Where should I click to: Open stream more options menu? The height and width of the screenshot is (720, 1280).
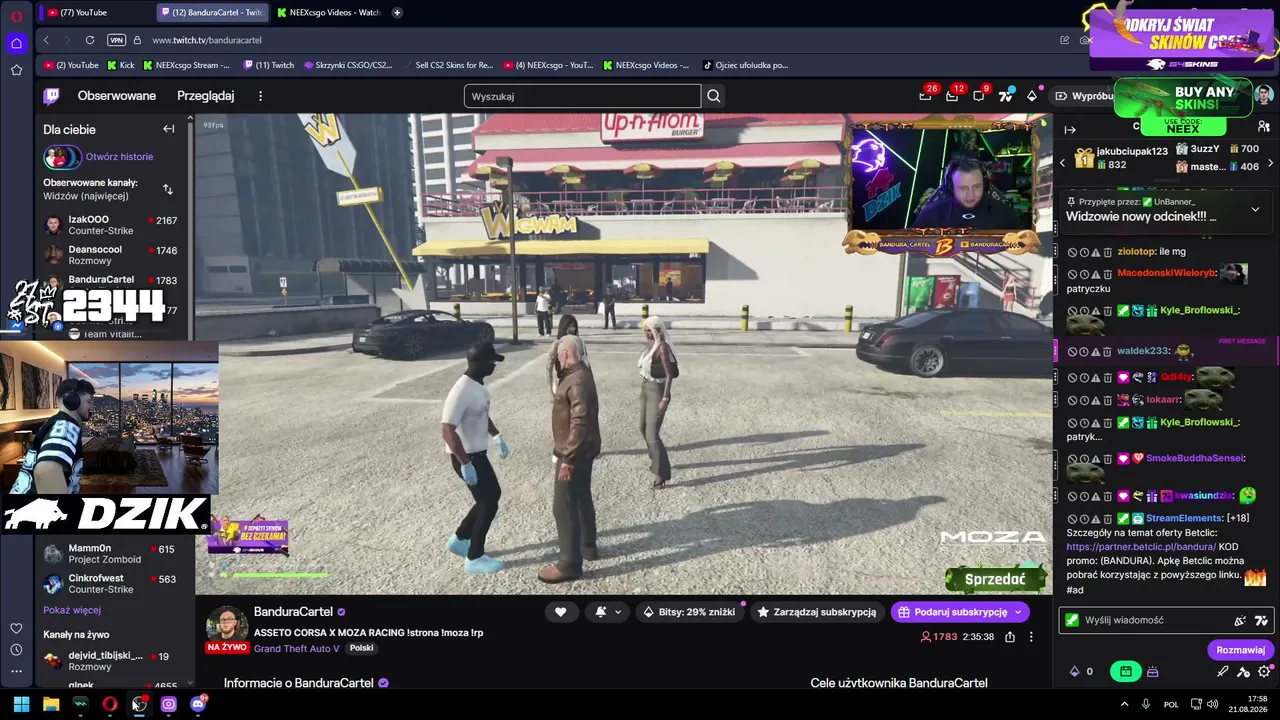pos(1031,637)
